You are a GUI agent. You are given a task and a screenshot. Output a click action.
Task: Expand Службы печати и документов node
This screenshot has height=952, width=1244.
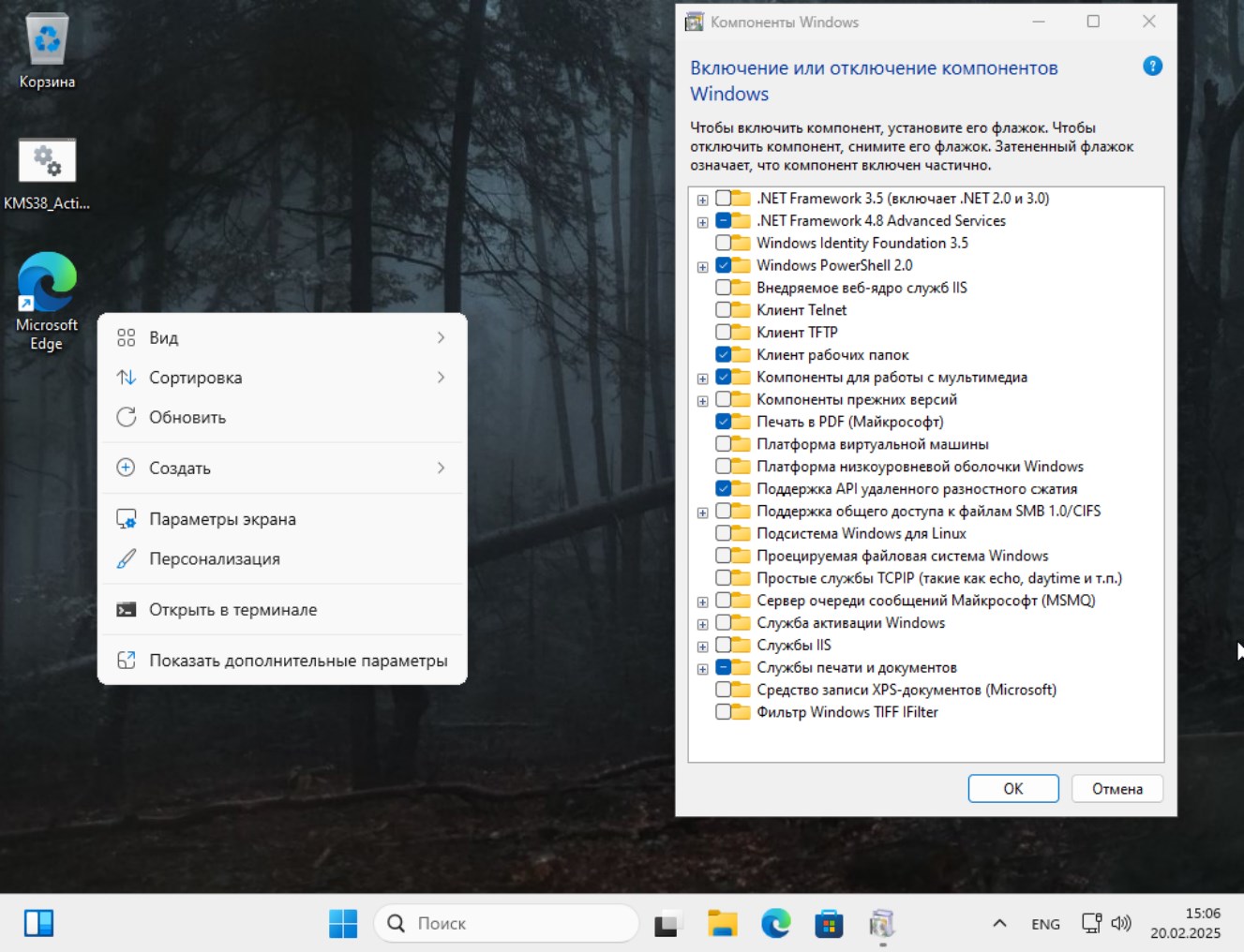[702, 669]
